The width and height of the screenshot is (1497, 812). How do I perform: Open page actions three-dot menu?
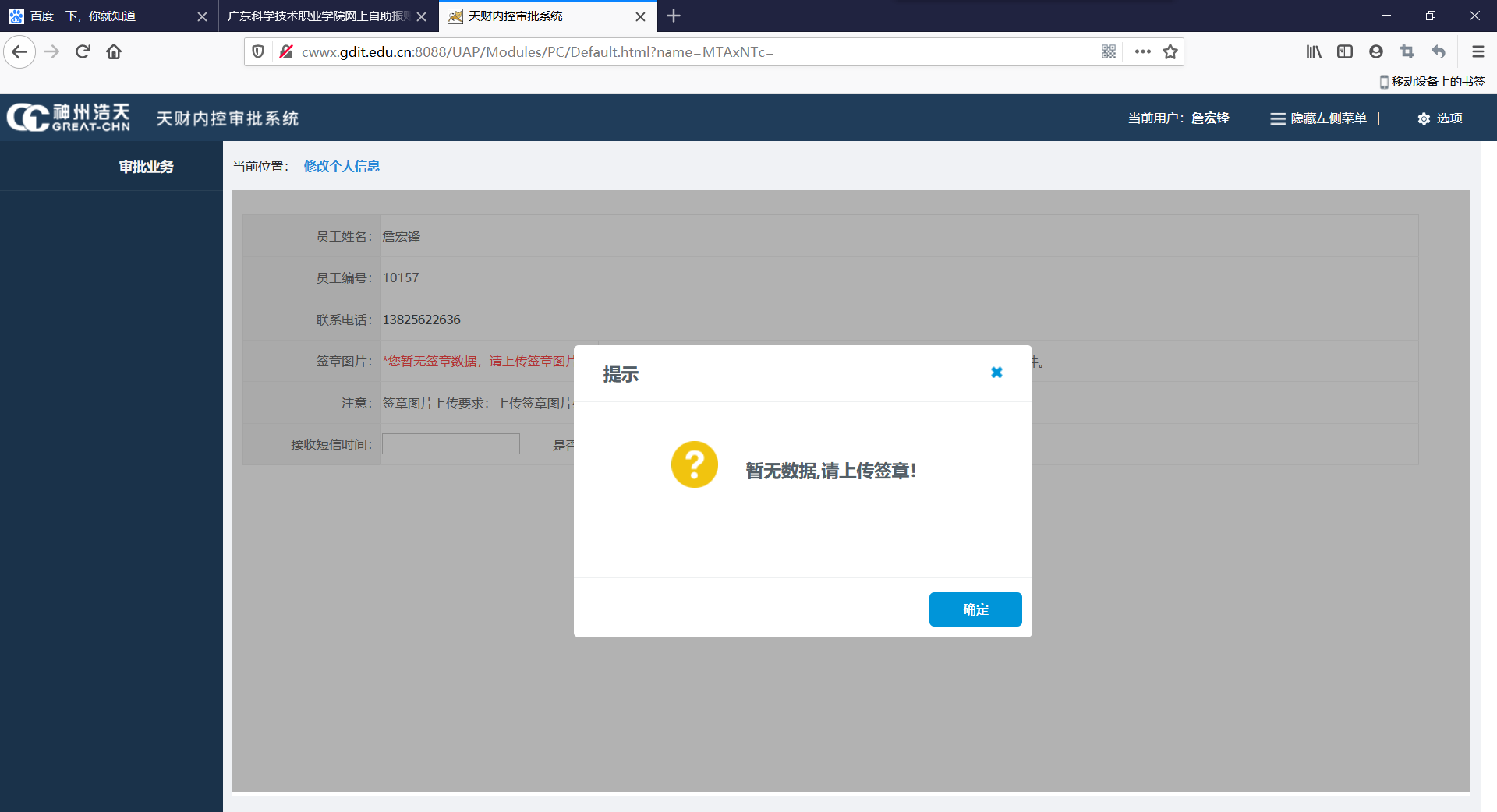tap(1143, 52)
